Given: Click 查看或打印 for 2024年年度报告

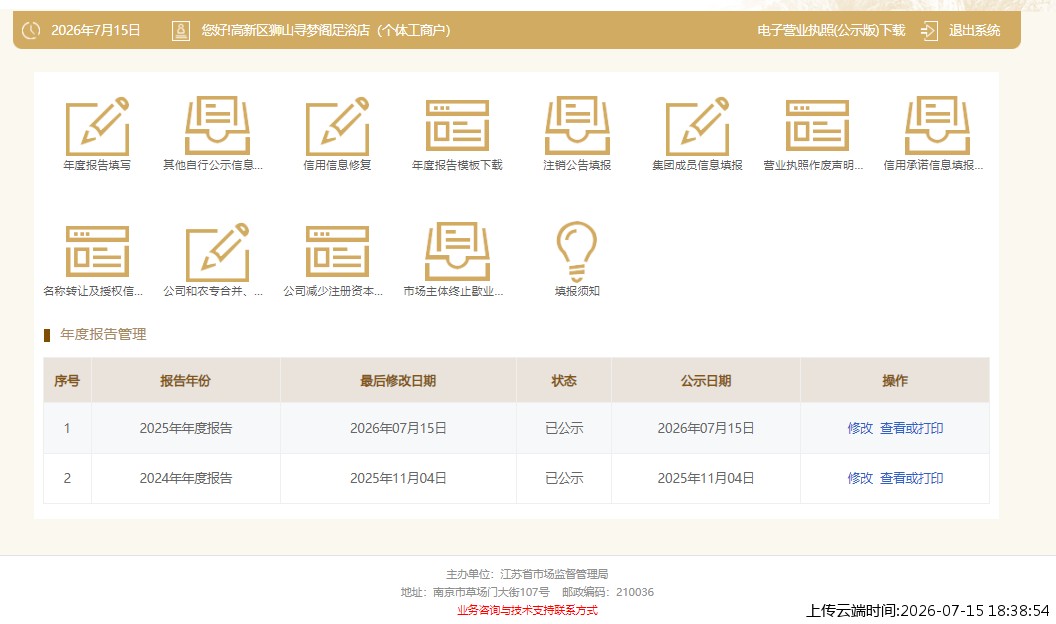Looking at the screenshot, I should pos(911,478).
